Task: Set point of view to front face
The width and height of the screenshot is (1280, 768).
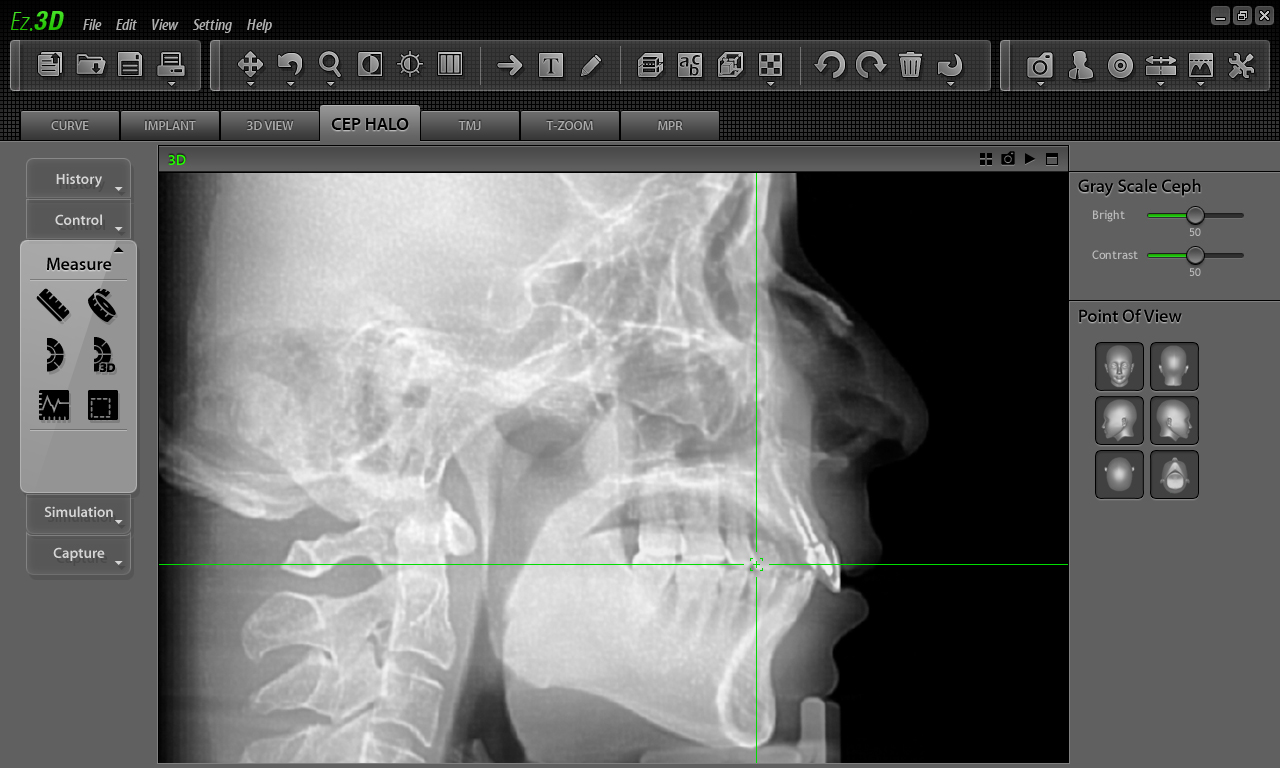Action: click(x=1119, y=366)
